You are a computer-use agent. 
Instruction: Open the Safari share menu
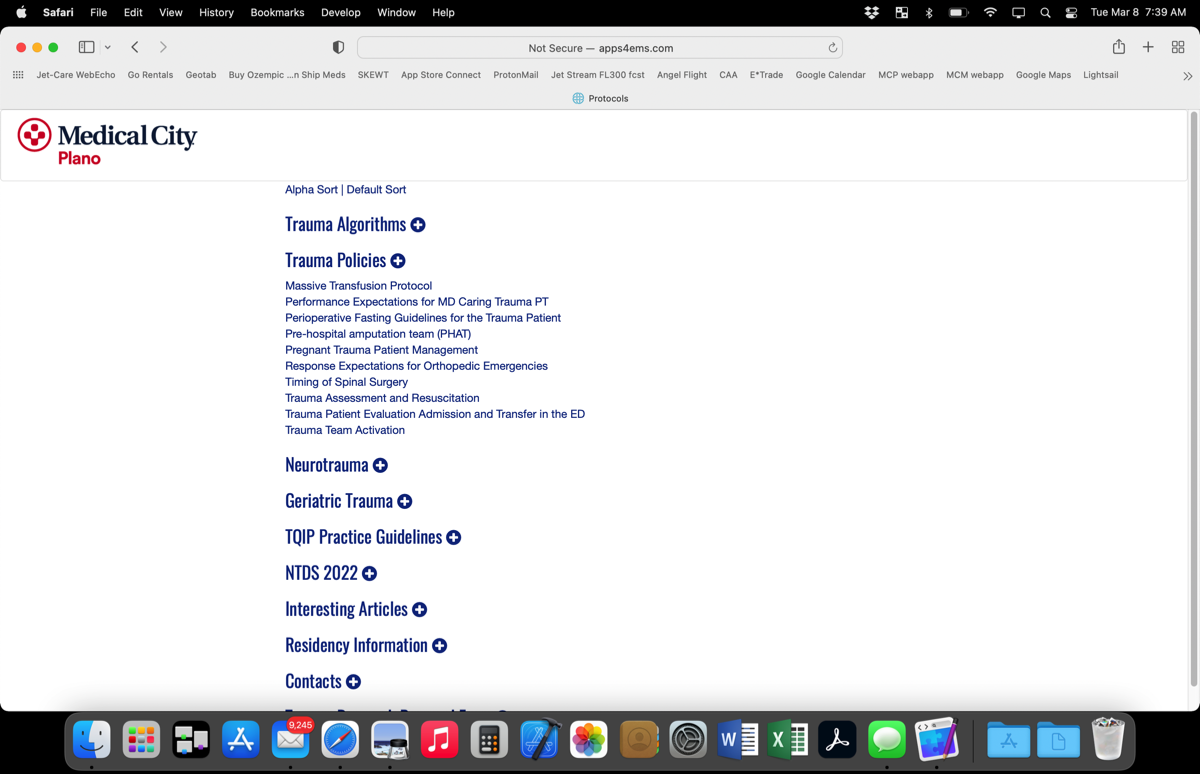[1119, 47]
